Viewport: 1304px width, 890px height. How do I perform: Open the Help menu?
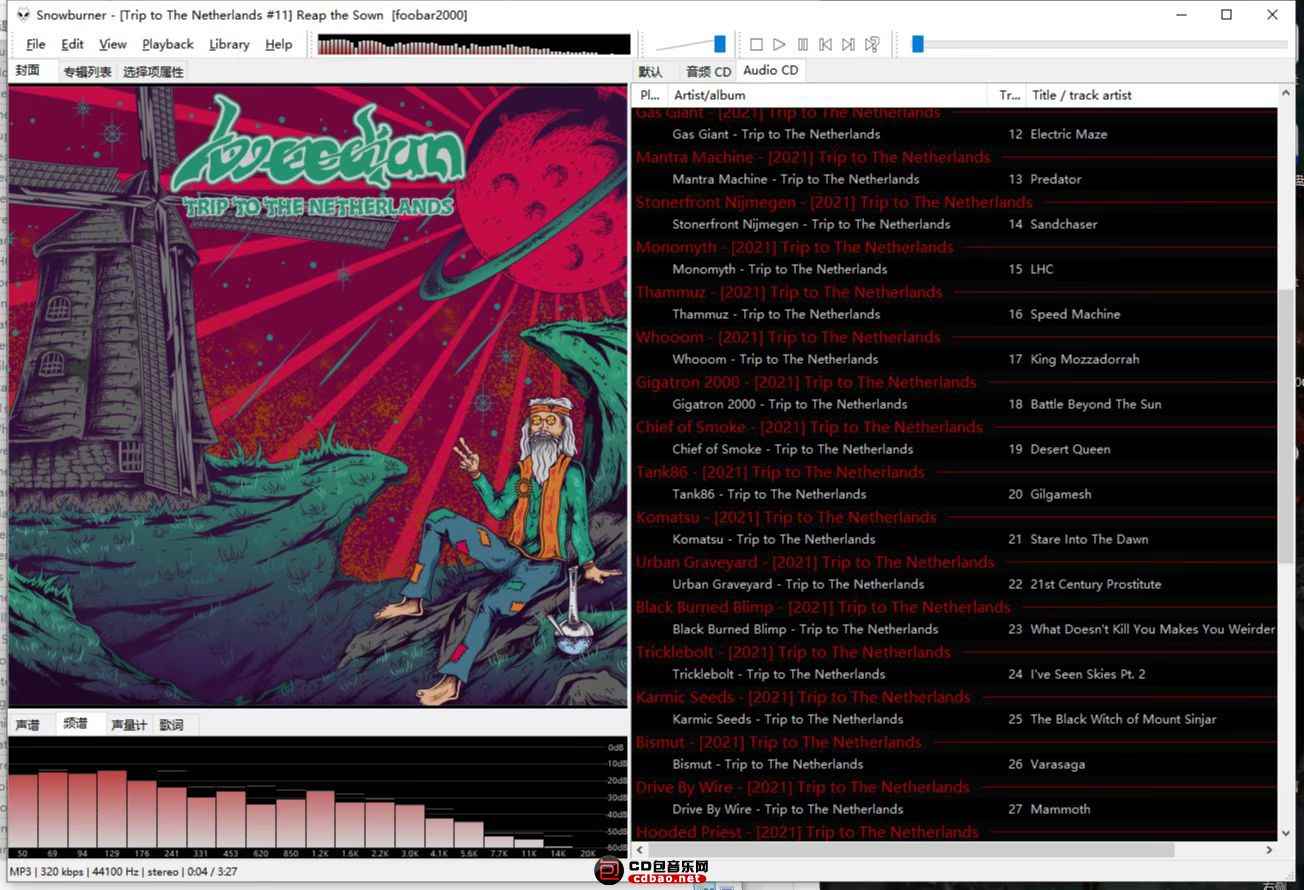click(x=279, y=44)
